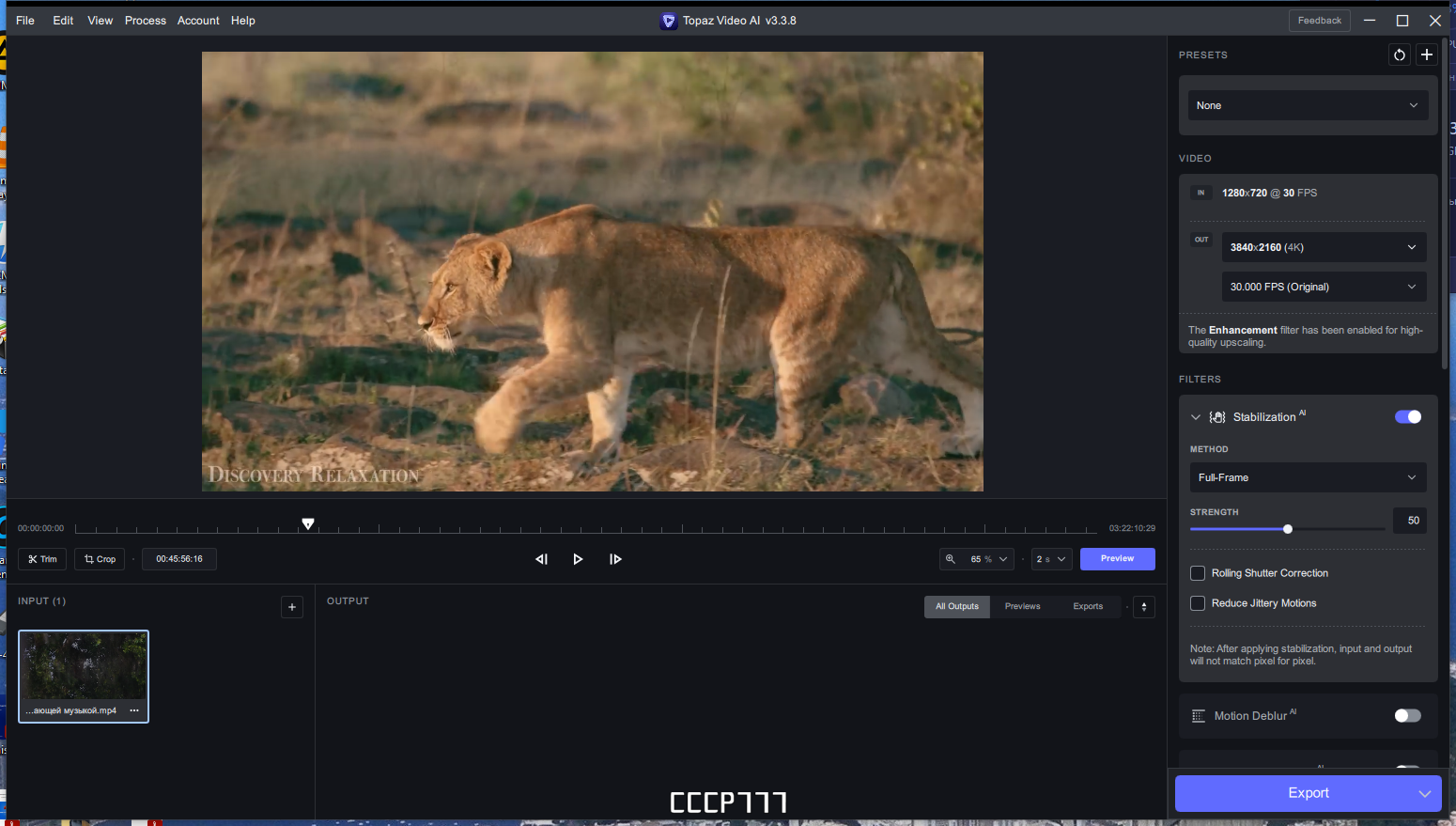Open the Full-Frame method dropdown
Viewport: 1456px width, 826px height.
pyautogui.click(x=1308, y=477)
